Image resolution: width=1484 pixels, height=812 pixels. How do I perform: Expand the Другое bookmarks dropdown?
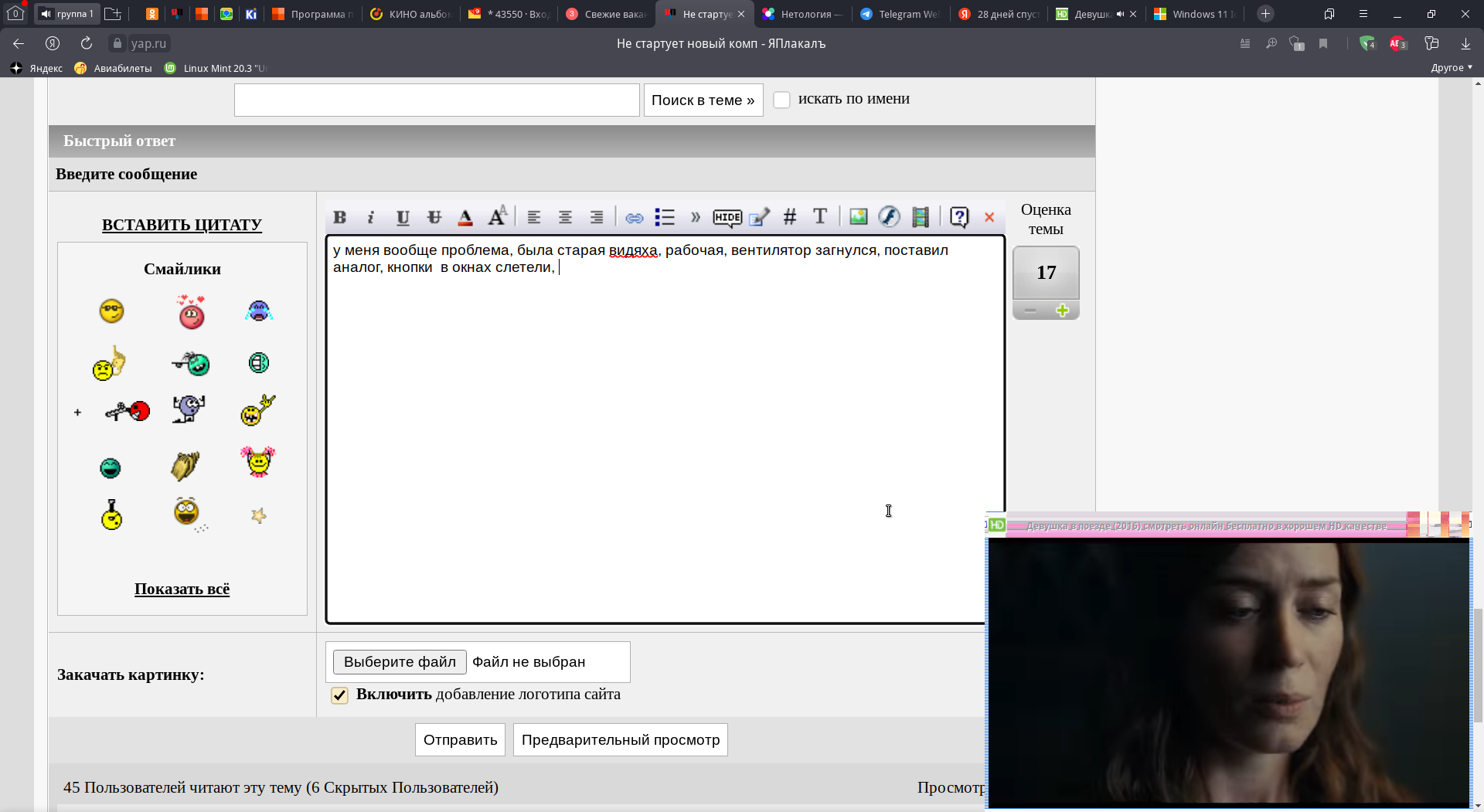(1452, 68)
